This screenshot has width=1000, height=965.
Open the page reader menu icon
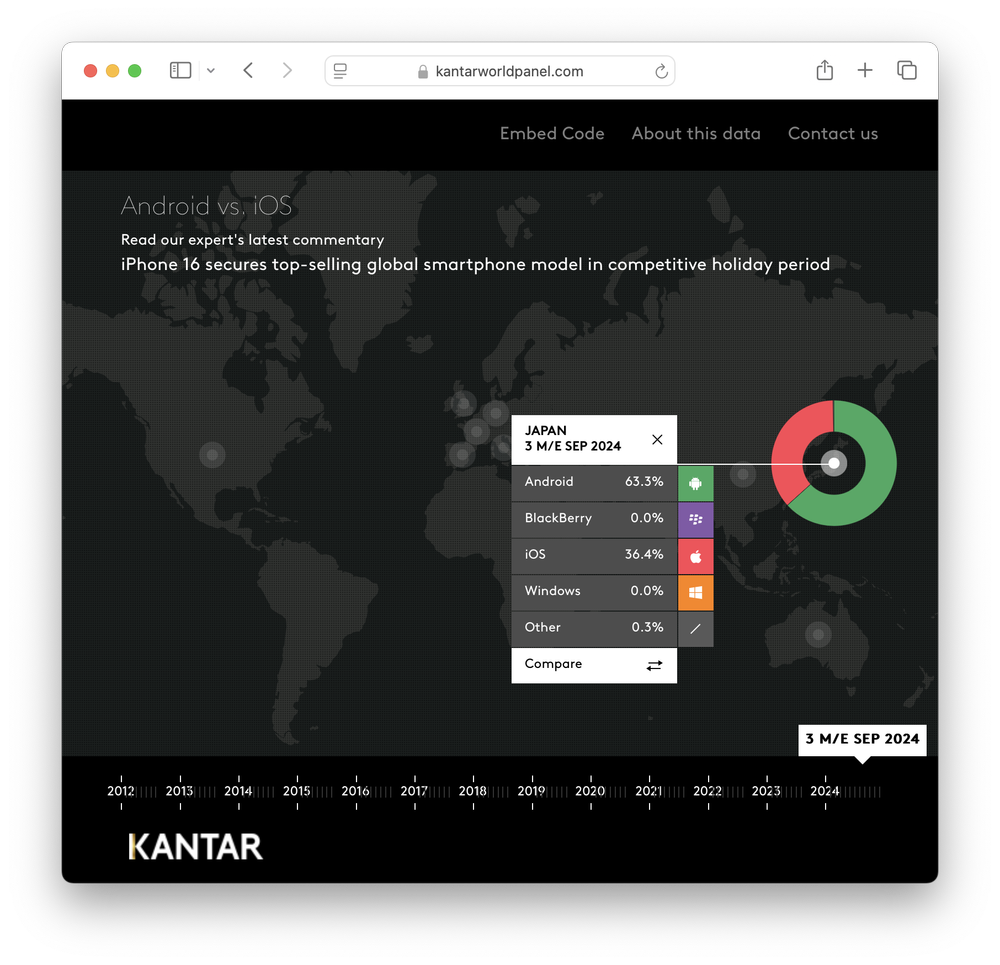(x=341, y=71)
